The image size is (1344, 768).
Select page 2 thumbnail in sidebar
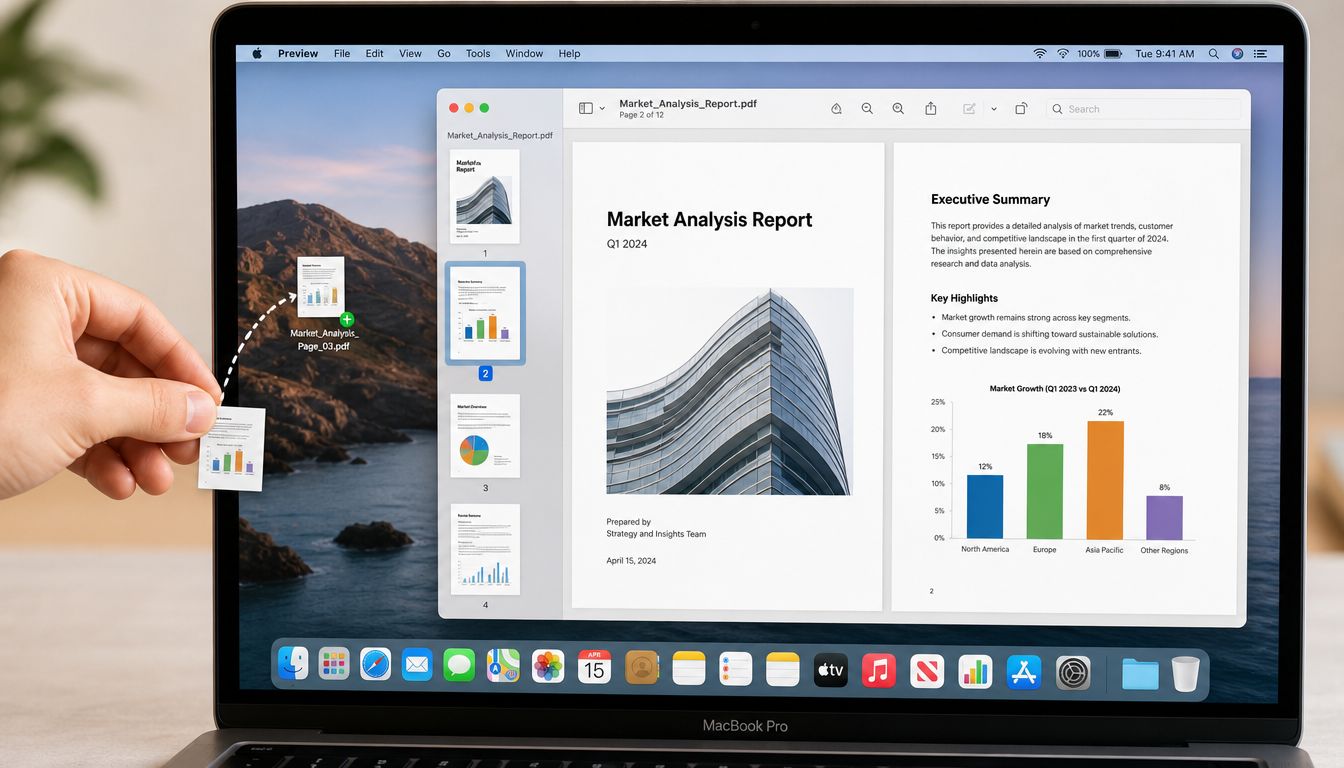[485, 313]
